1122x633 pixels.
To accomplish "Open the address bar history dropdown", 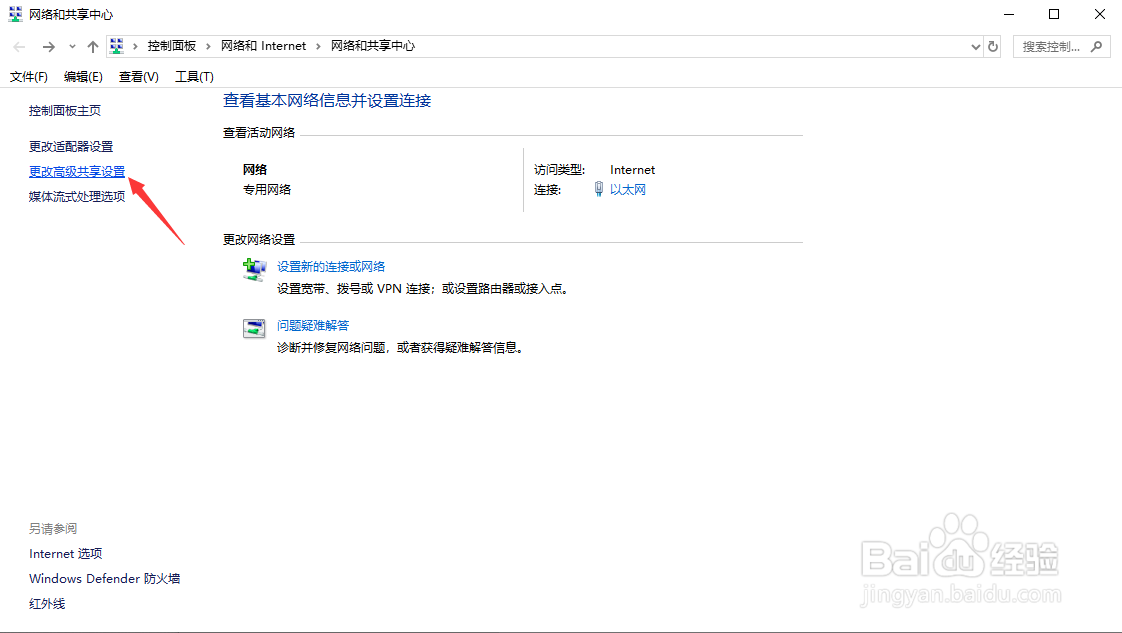I will point(975,46).
